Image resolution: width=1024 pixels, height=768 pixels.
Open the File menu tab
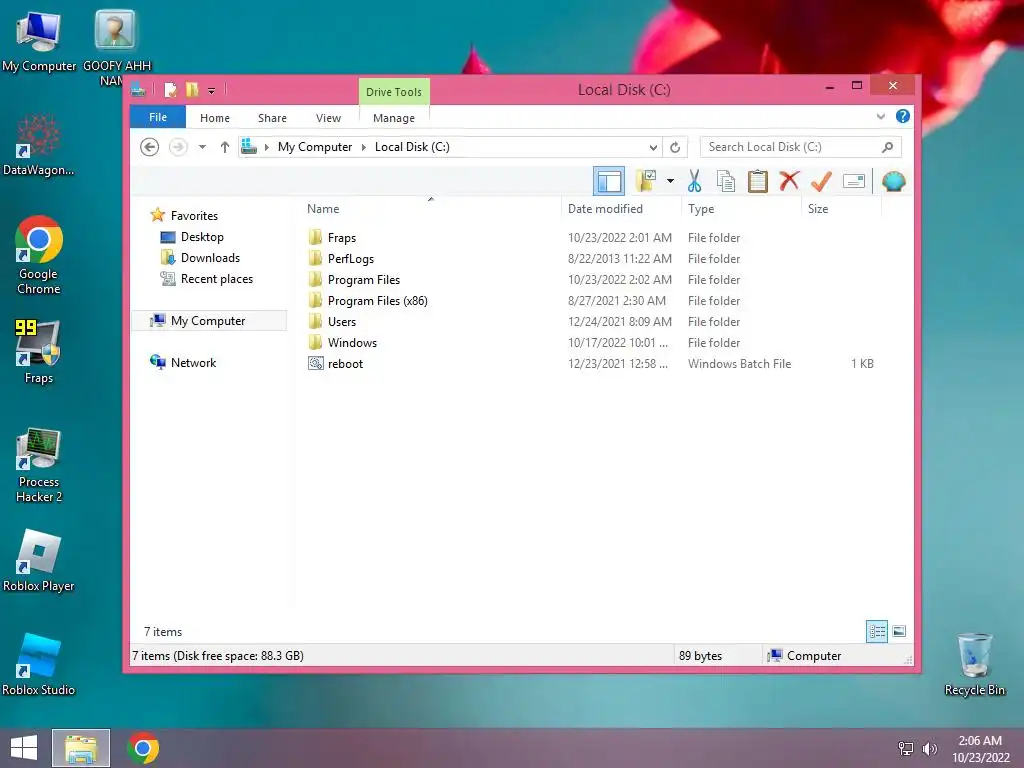158,117
